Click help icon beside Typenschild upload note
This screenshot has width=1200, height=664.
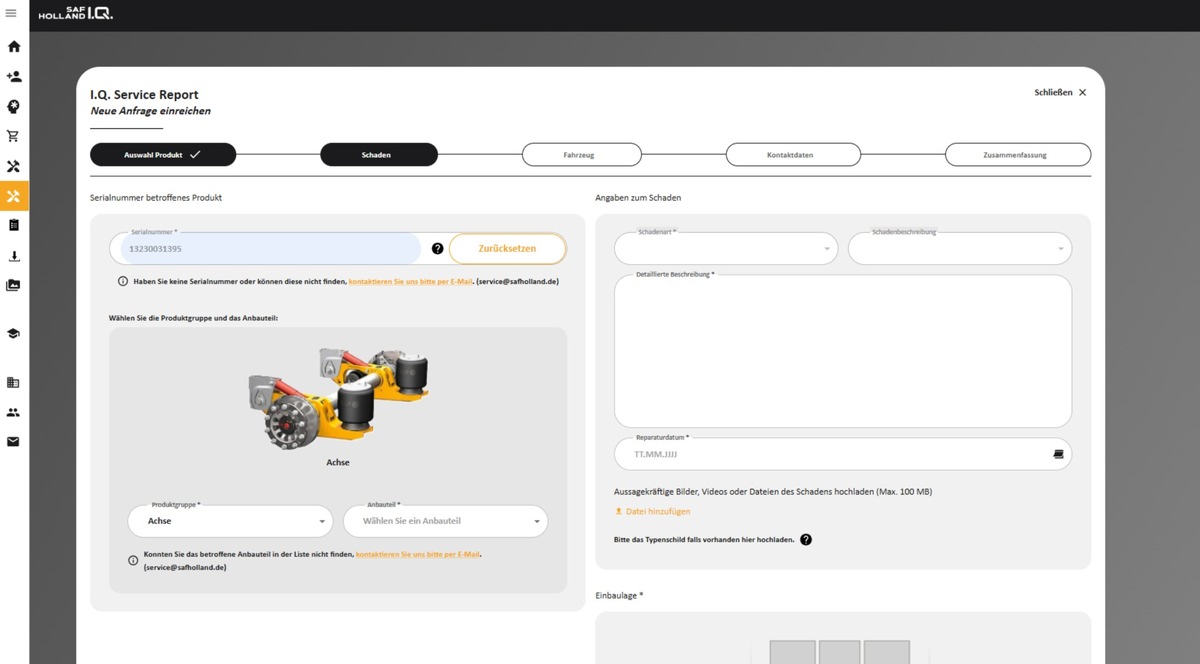point(806,540)
